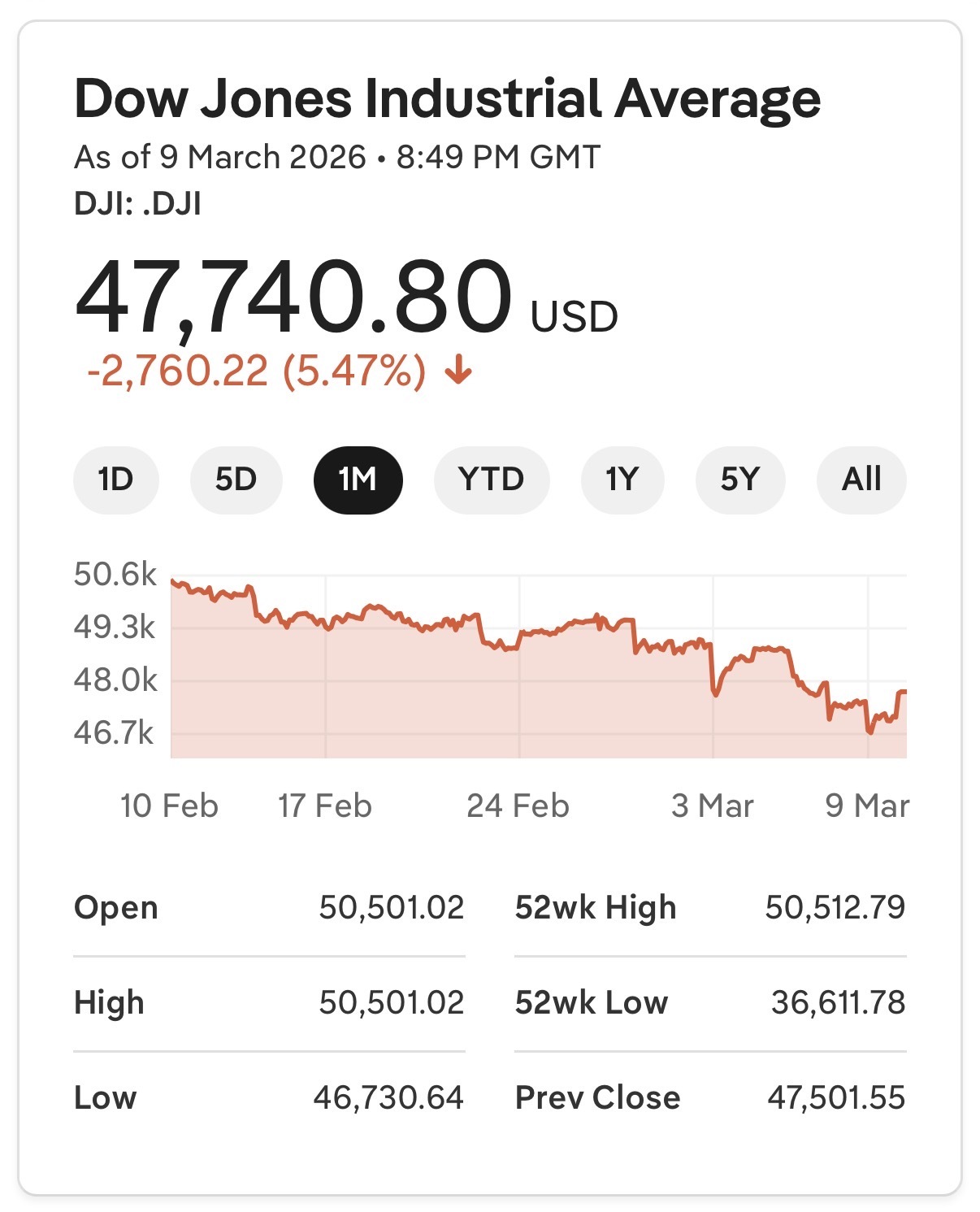
Task: Switch to the 1Y range
Action: [x=622, y=480]
